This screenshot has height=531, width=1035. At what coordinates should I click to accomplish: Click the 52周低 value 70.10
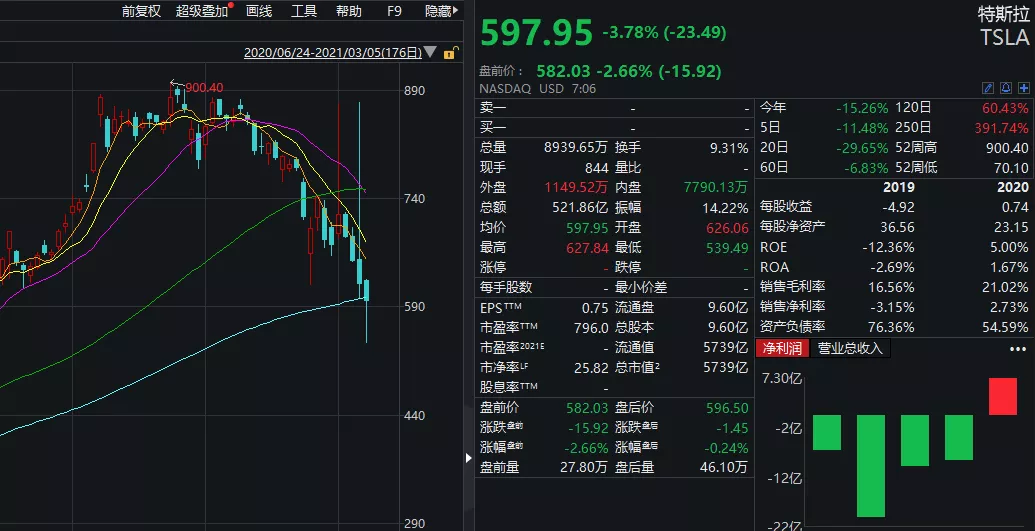(x=1011, y=168)
